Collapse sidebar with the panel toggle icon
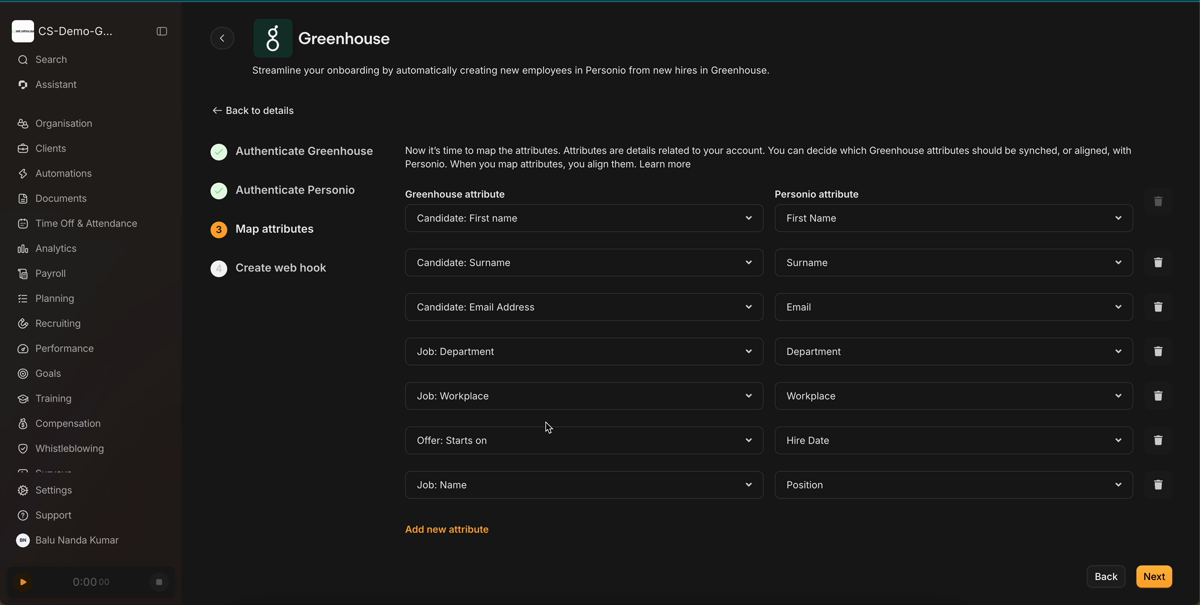 click(x=162, y=32)
